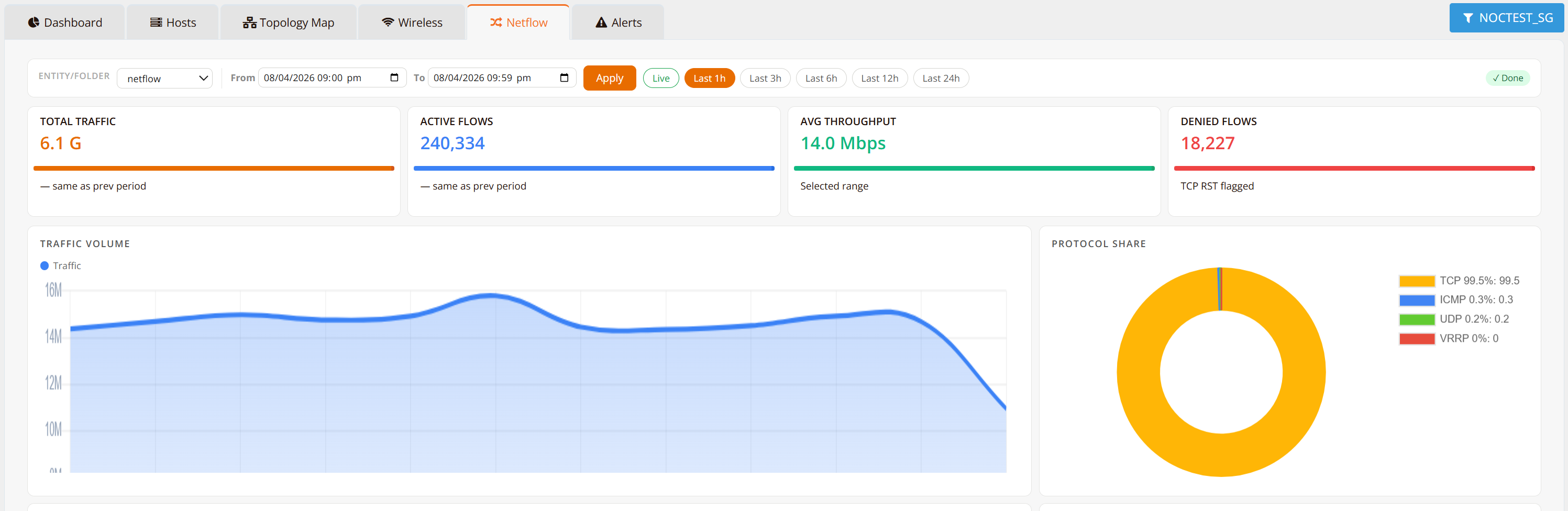
Task: Select the Last 1h time range
Action: (x=709, y=79)
